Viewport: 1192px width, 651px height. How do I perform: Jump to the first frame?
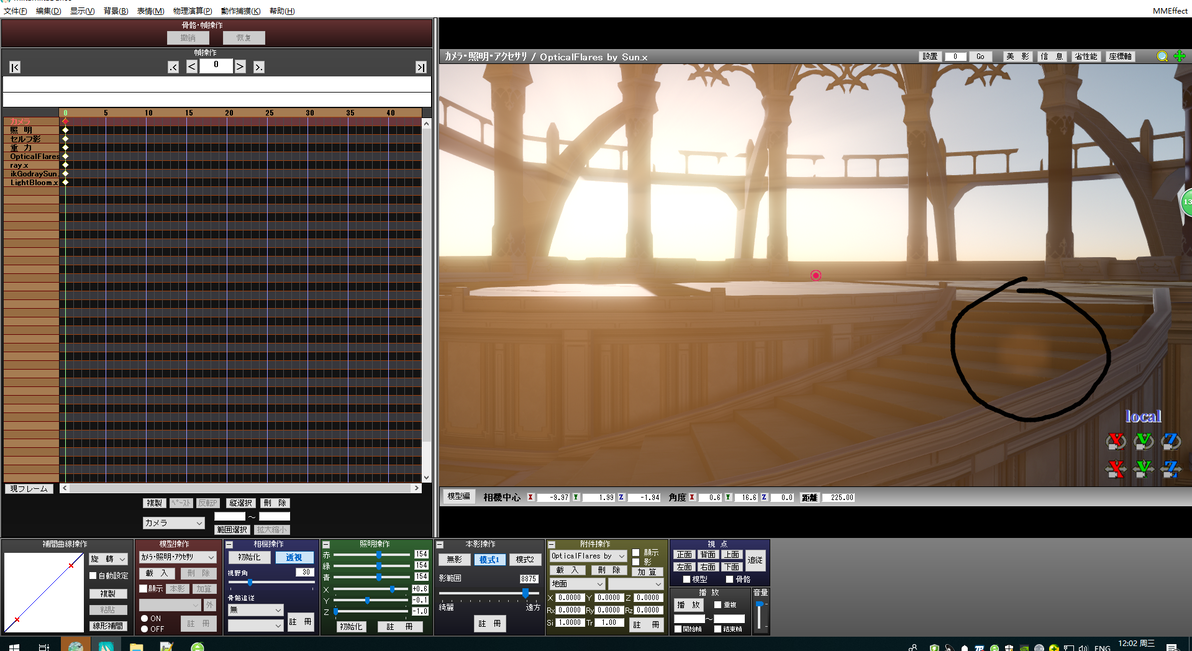tap(14, 67)
